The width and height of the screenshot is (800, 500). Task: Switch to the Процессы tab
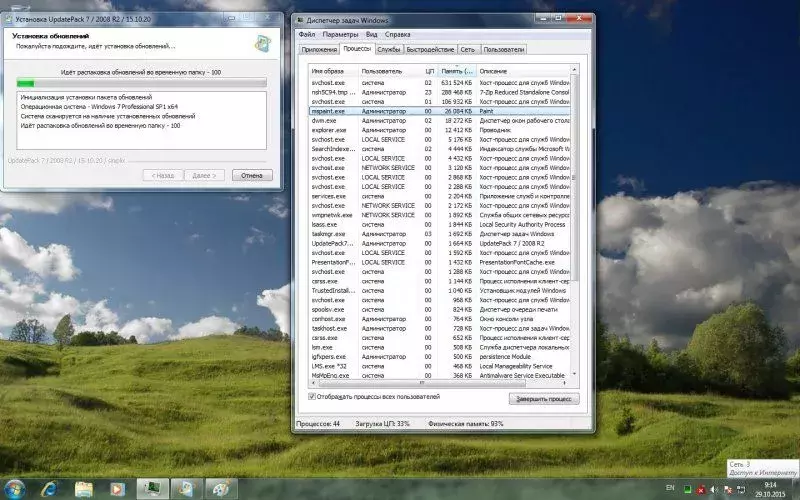(x=357, y=48)
